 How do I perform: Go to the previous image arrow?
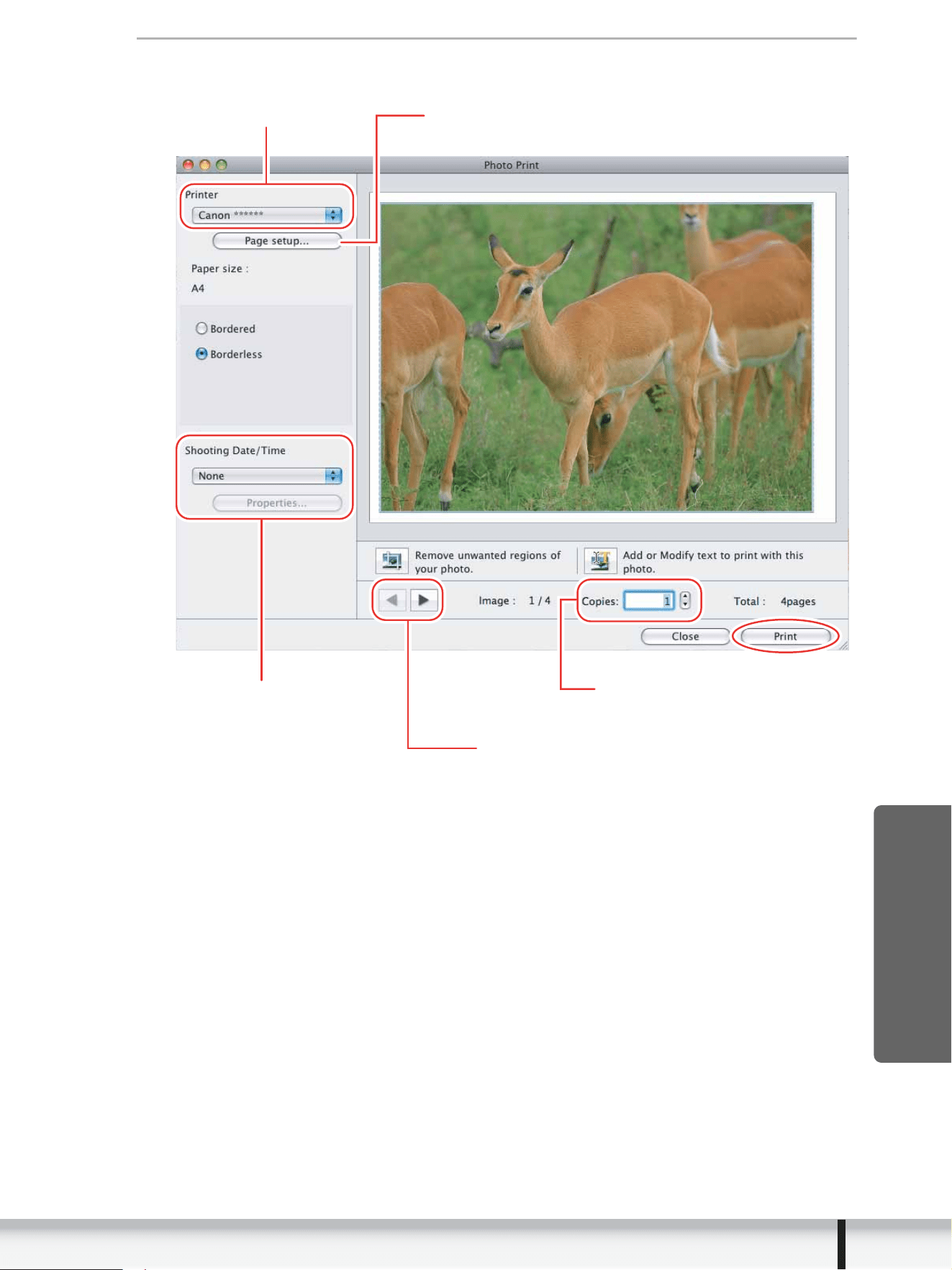[x=392, y=600]
